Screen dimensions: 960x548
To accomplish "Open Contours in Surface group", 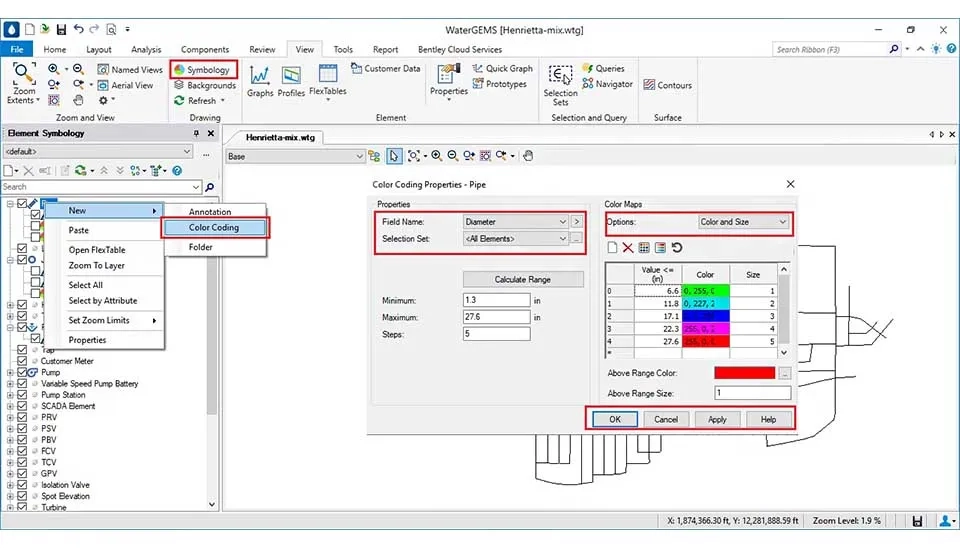I will pyautogui.click(x=667, y=85).
